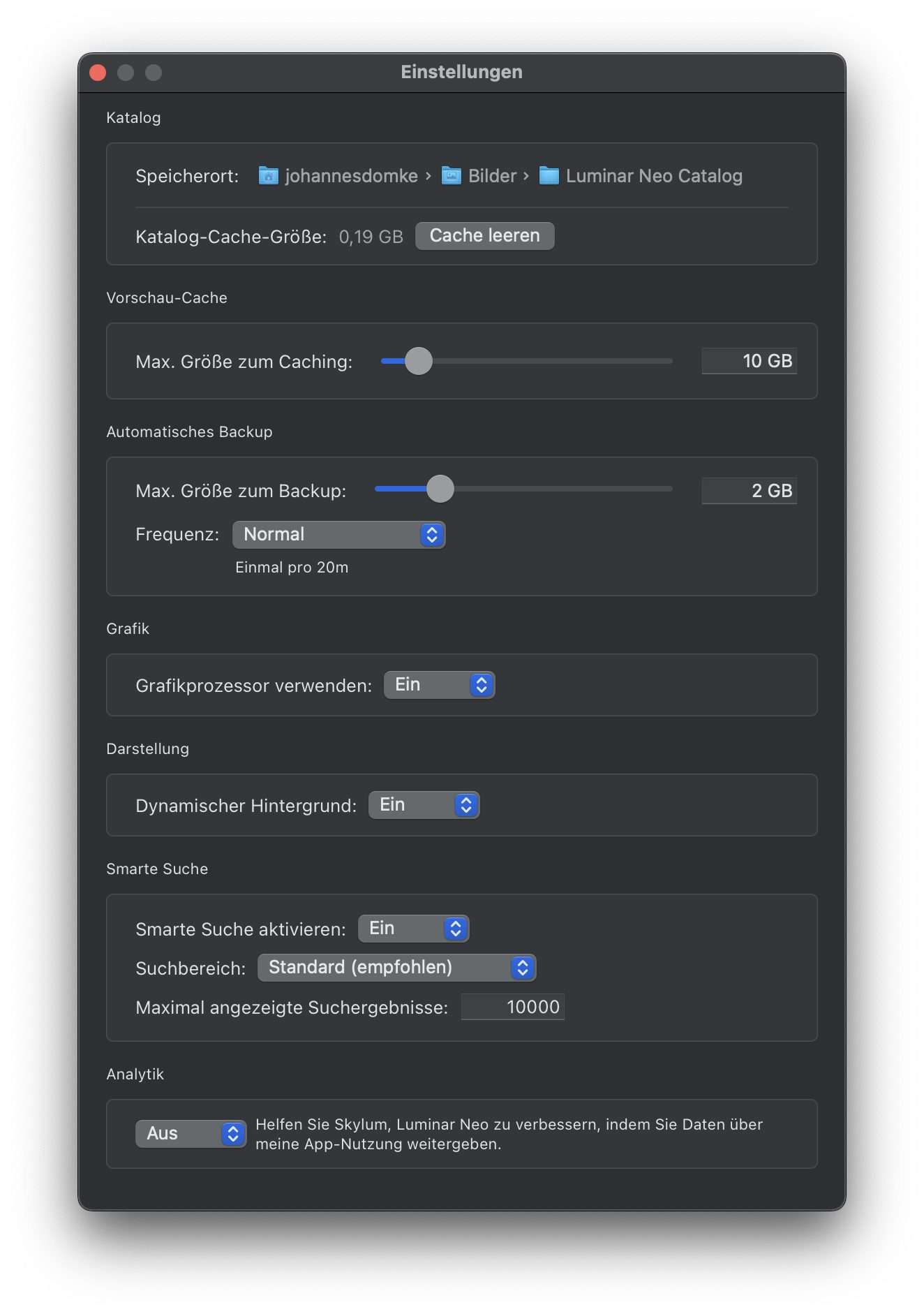
Task: Click the johannesdomke home folder icon
Action: point(268,176)
